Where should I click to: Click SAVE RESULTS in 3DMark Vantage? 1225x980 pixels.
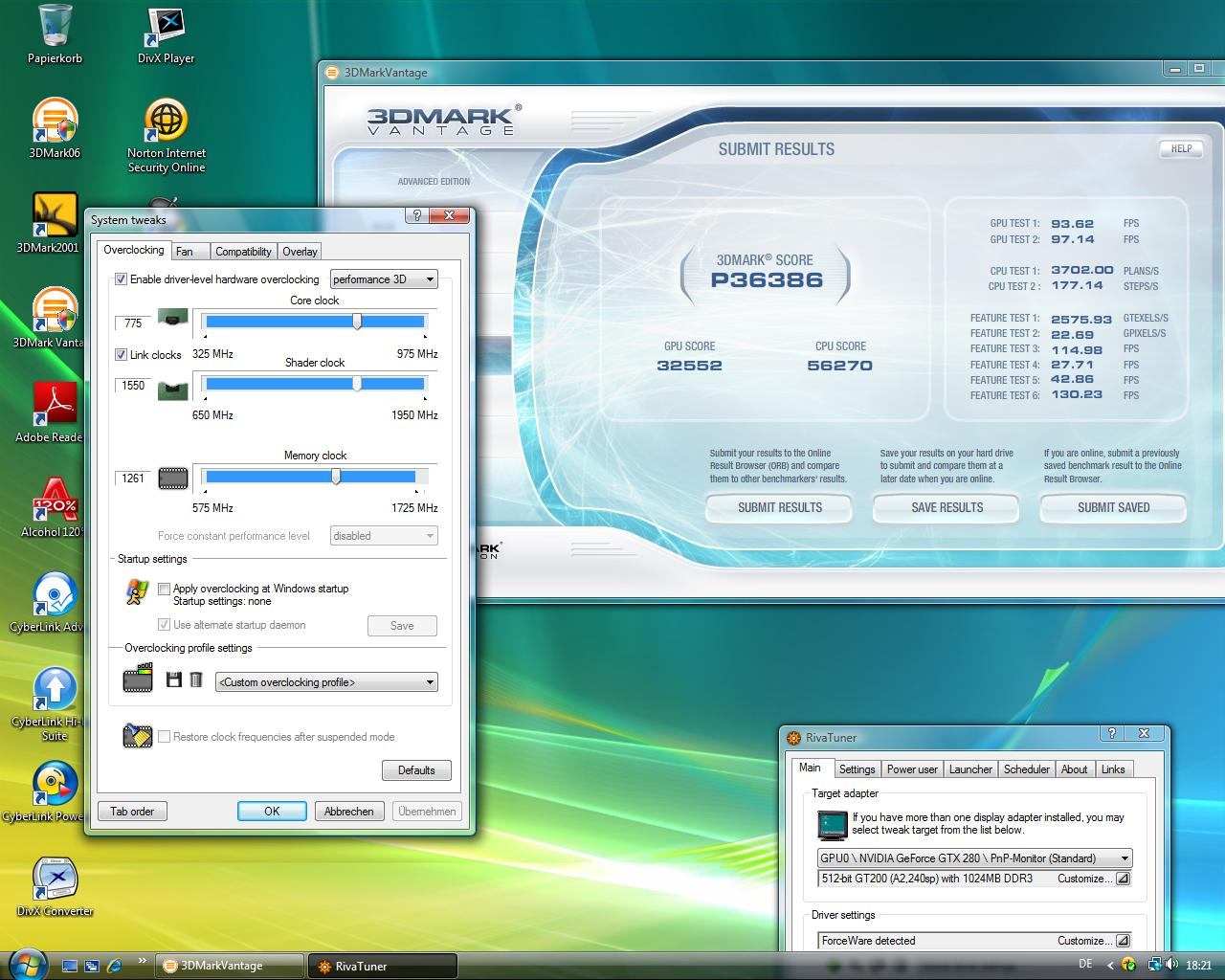(947, 508)
